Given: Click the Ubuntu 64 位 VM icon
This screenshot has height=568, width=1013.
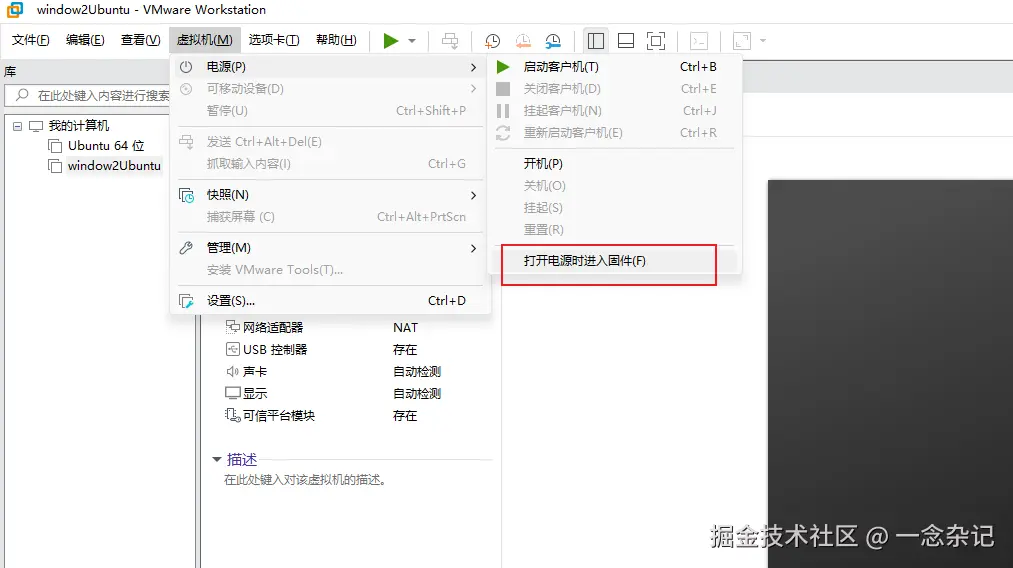Looking at the screenshot, I should 55,146.
